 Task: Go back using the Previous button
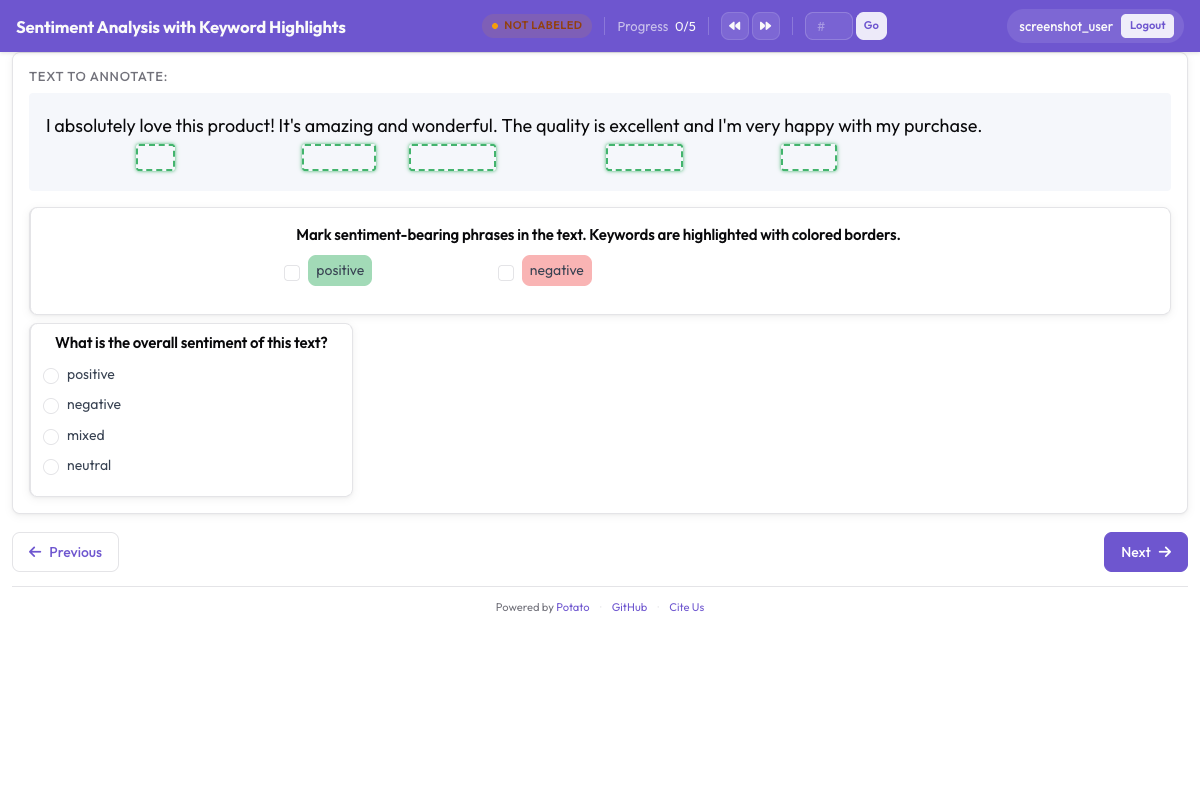tap(65, 552)
